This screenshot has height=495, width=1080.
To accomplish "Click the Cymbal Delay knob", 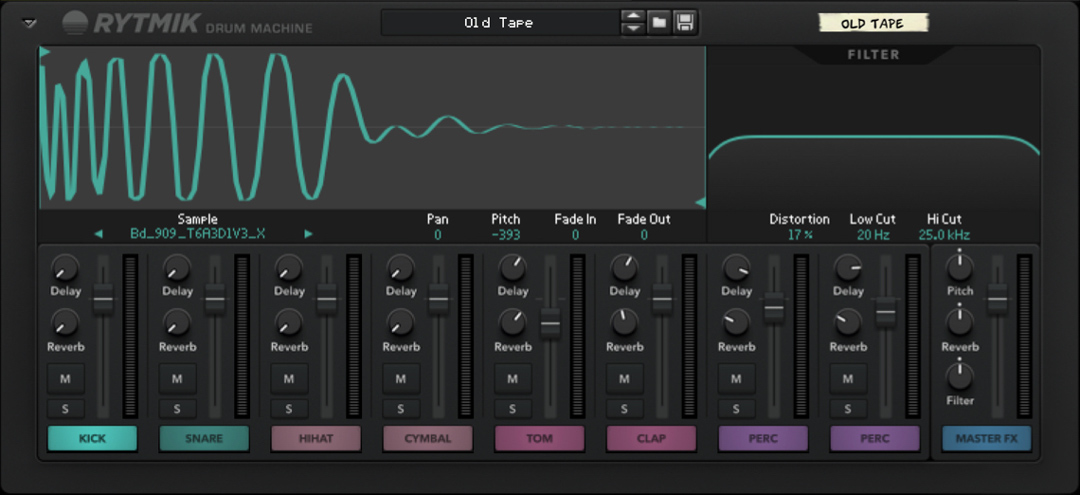I will [401, 267].
